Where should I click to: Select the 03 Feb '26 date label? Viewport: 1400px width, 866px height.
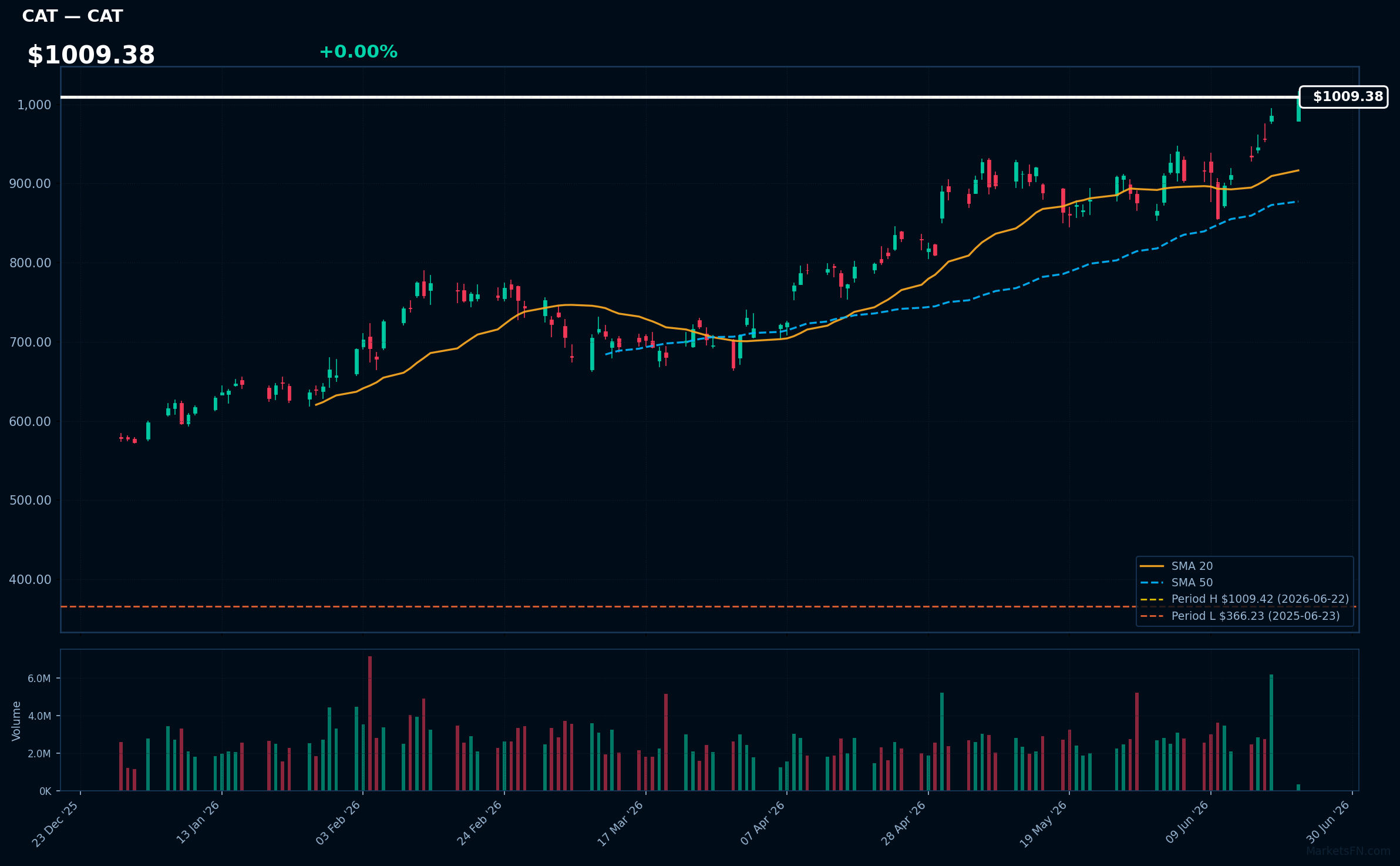[x=338, y=823]
